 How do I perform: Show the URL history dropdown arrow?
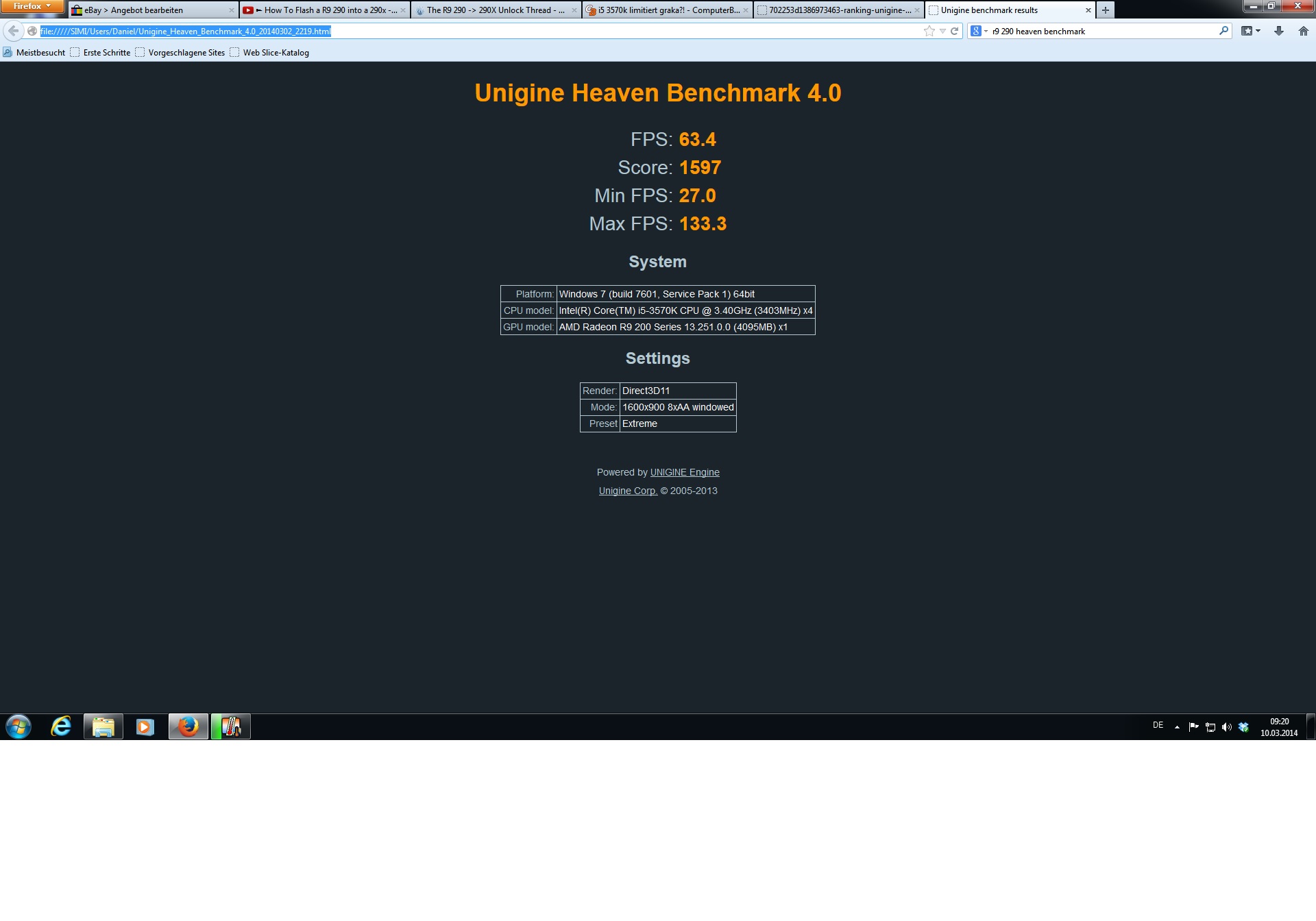coord(942,31)
